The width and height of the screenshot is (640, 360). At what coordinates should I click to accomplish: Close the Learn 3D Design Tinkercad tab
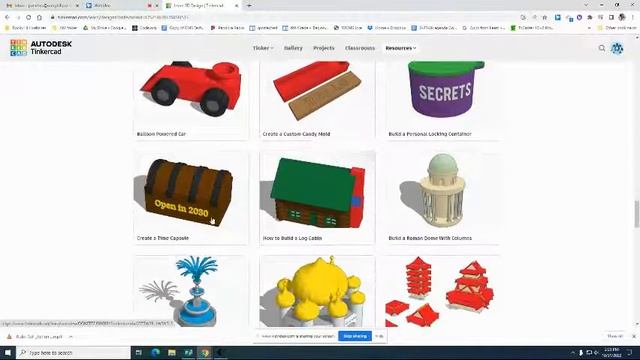click(x=236, y=6)
